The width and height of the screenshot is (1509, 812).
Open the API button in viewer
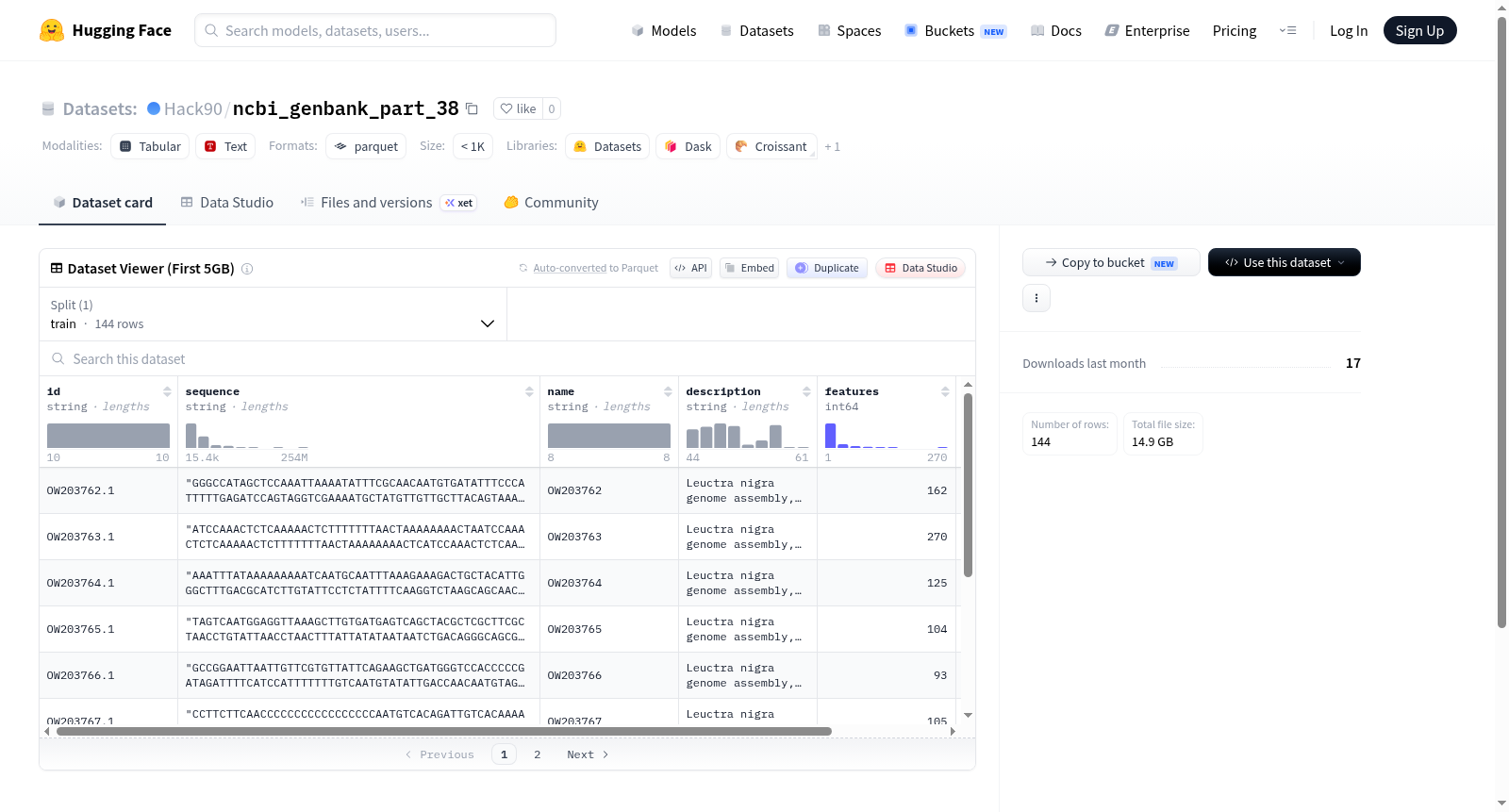pyautogui.click(x=690, y=268)
